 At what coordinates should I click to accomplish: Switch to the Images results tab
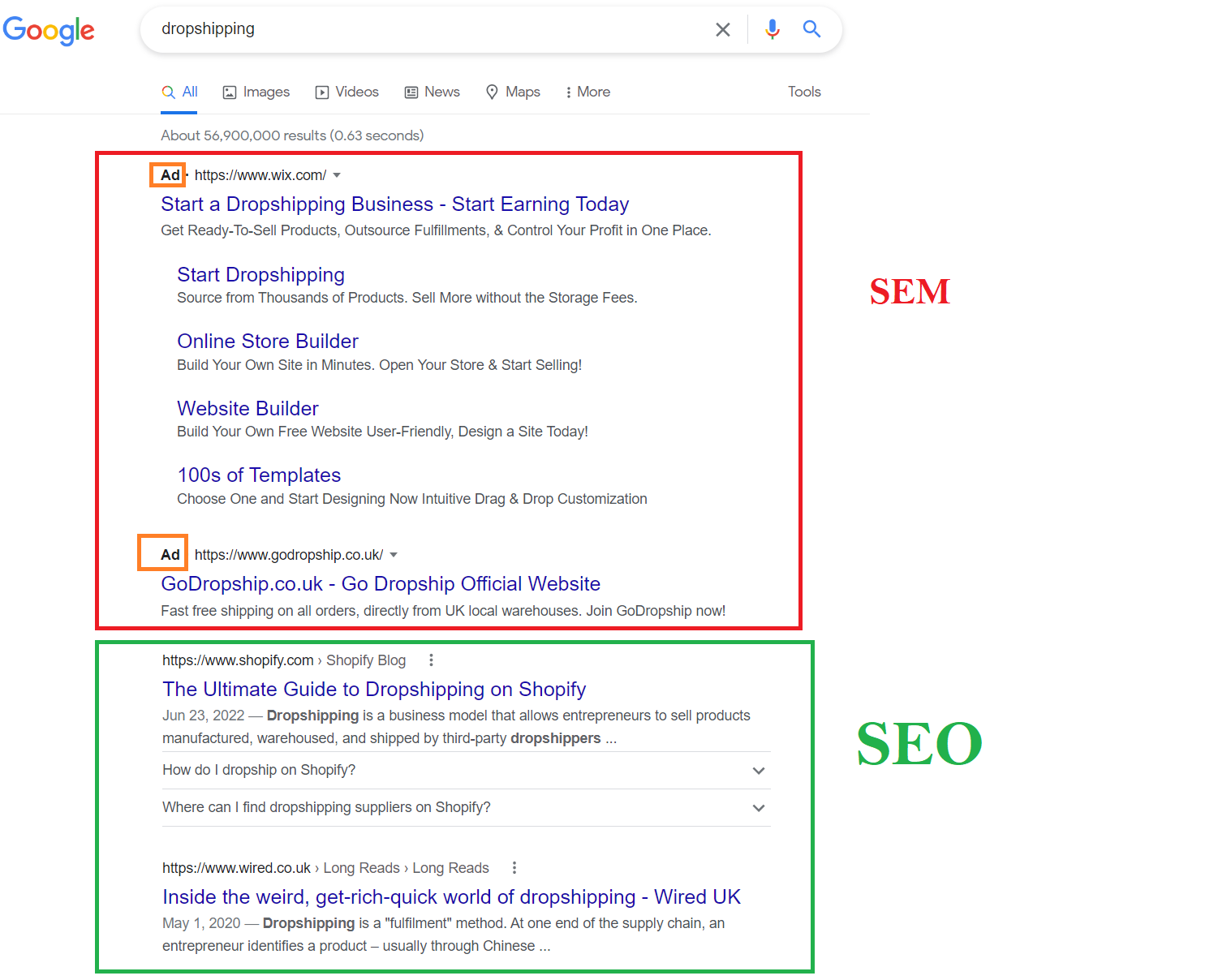256,92
